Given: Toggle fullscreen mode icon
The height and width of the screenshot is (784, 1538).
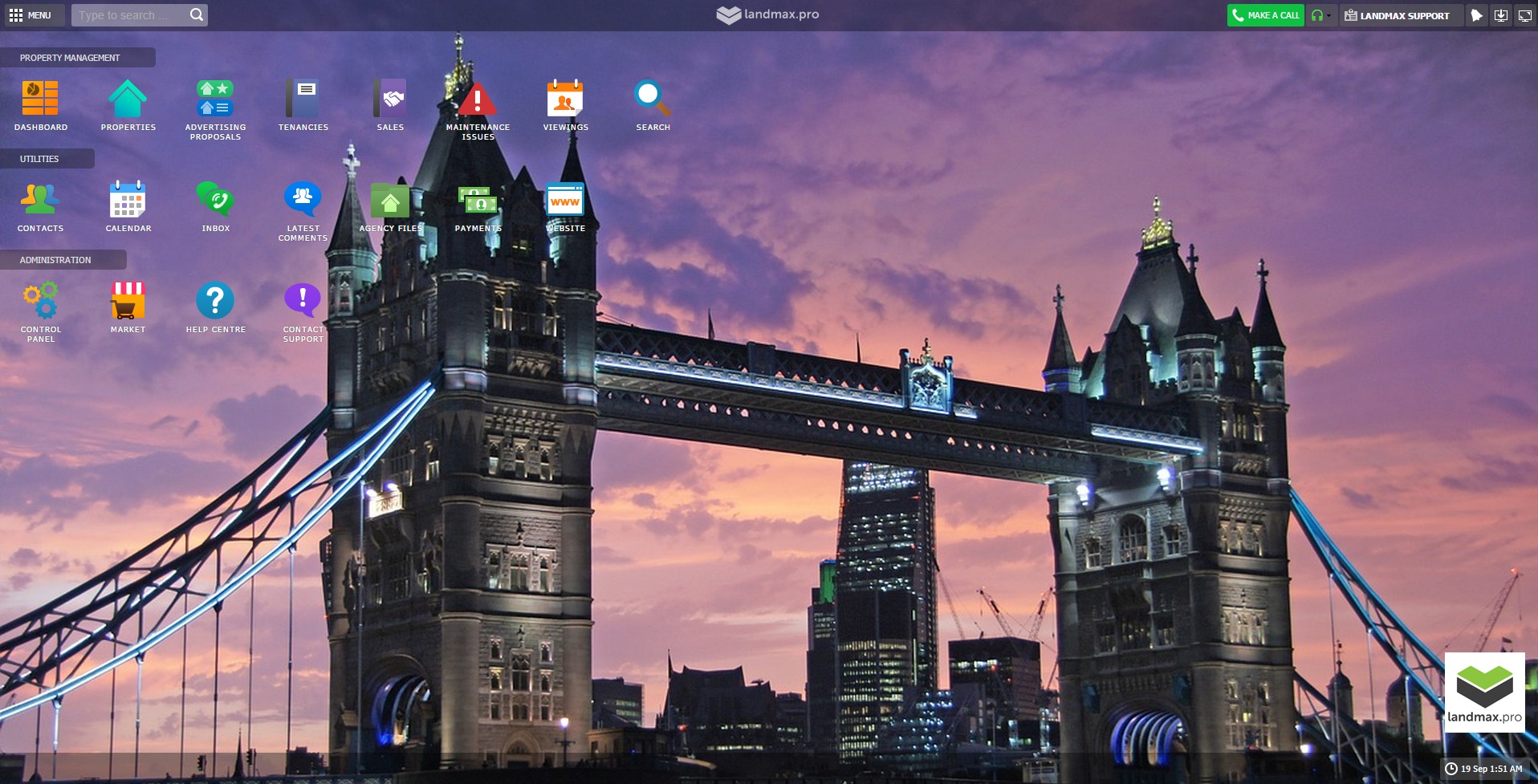Looking at the screenshot, I should pos(1524,15).
